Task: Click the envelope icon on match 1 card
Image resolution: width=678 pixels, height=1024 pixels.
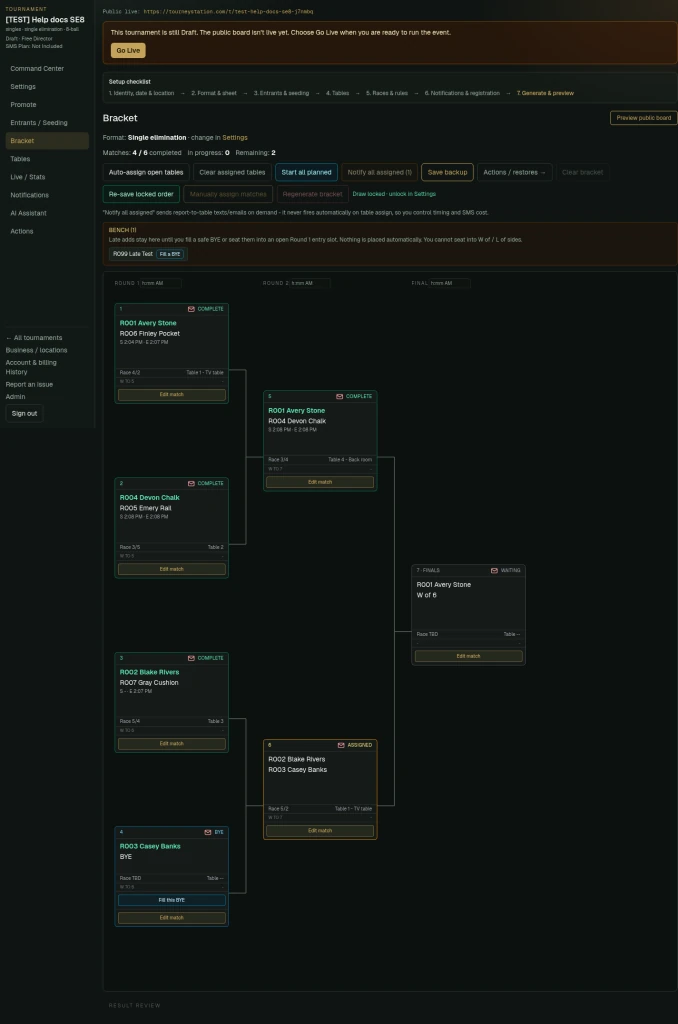Action: (x=191, y=309)
